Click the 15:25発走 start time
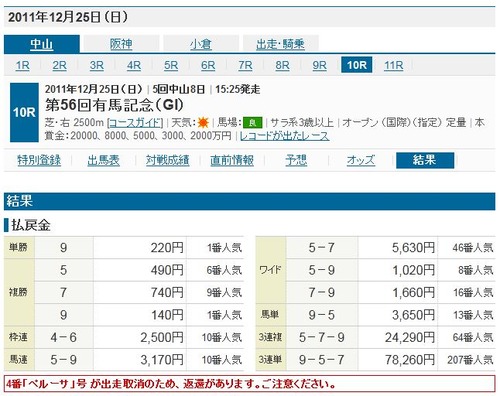The width and height of the screenshot is (500, 396). click(238, 89)
